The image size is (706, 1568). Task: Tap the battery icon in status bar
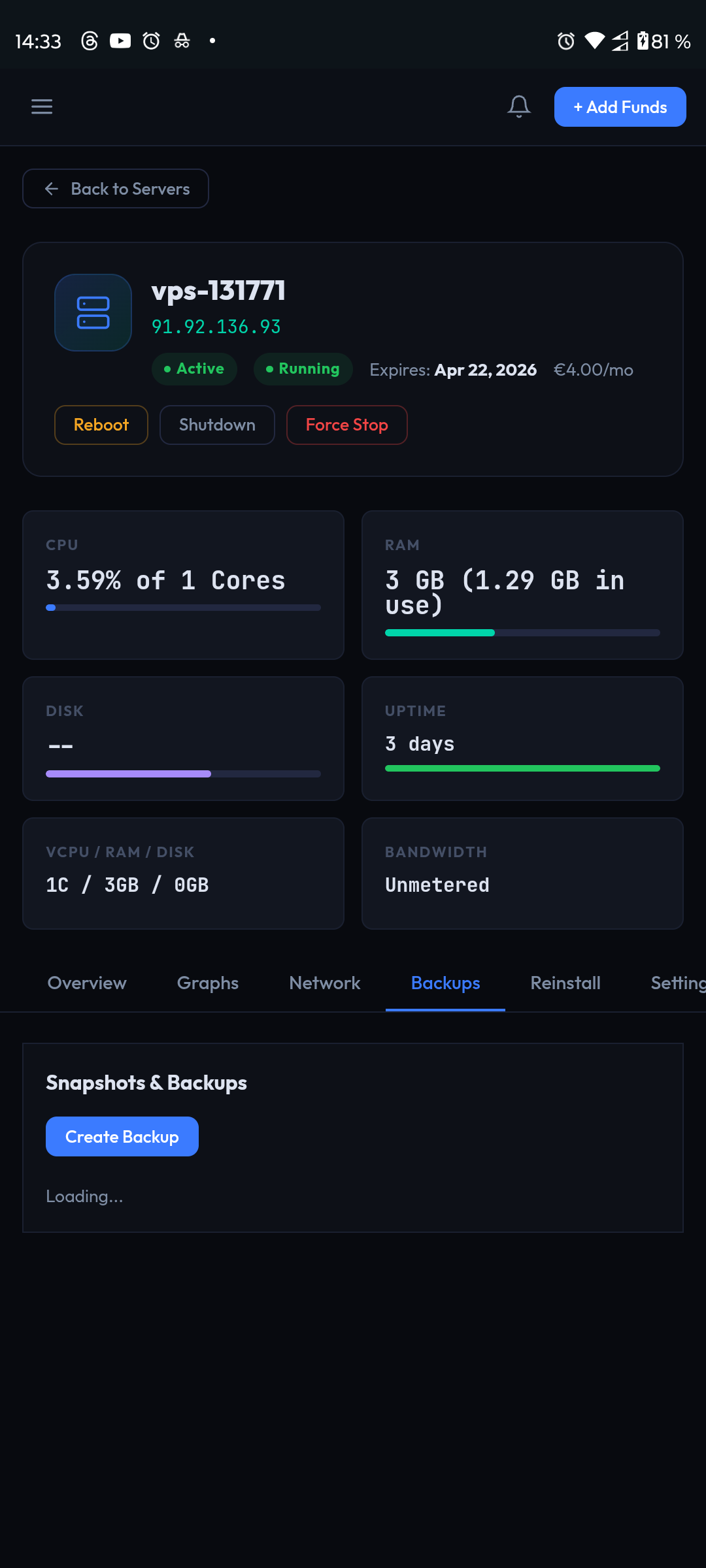(643, 41)
